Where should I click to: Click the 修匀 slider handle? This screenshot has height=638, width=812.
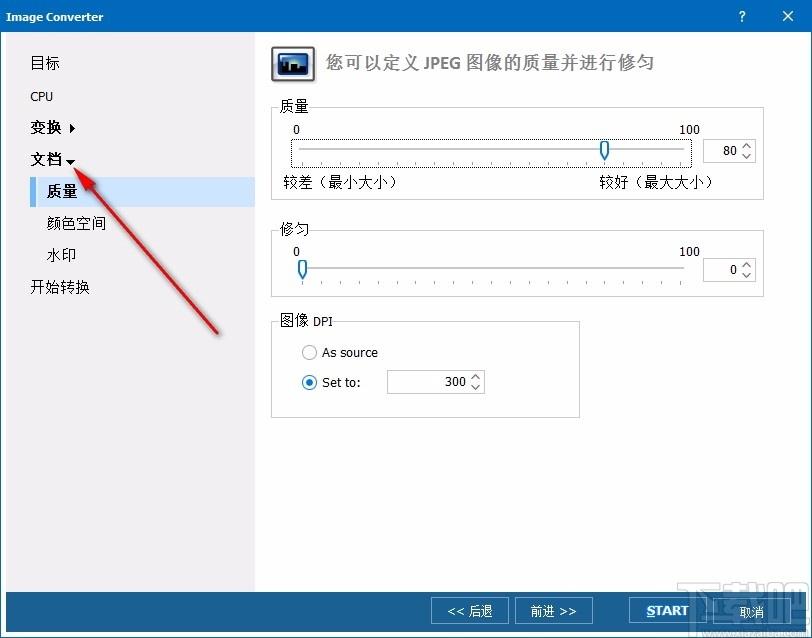coord(302,270)
